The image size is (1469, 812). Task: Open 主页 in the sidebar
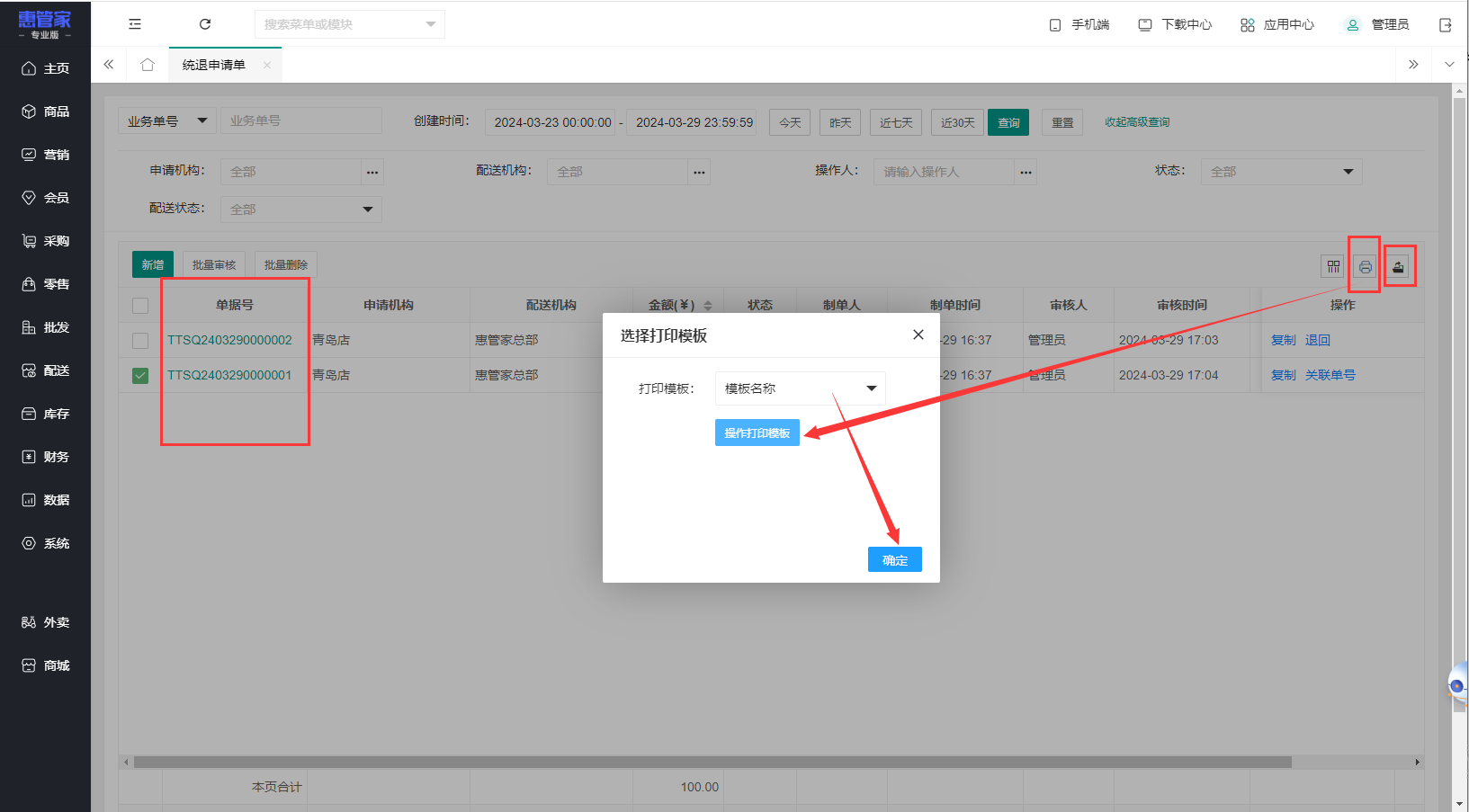[x=45, y=68]
